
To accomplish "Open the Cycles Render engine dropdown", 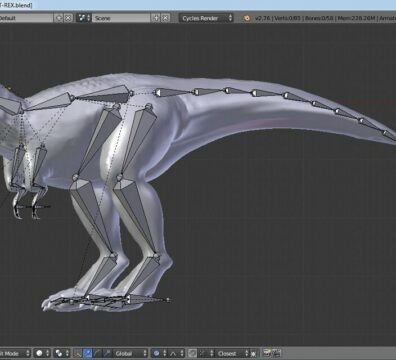I will coord(206,18).
